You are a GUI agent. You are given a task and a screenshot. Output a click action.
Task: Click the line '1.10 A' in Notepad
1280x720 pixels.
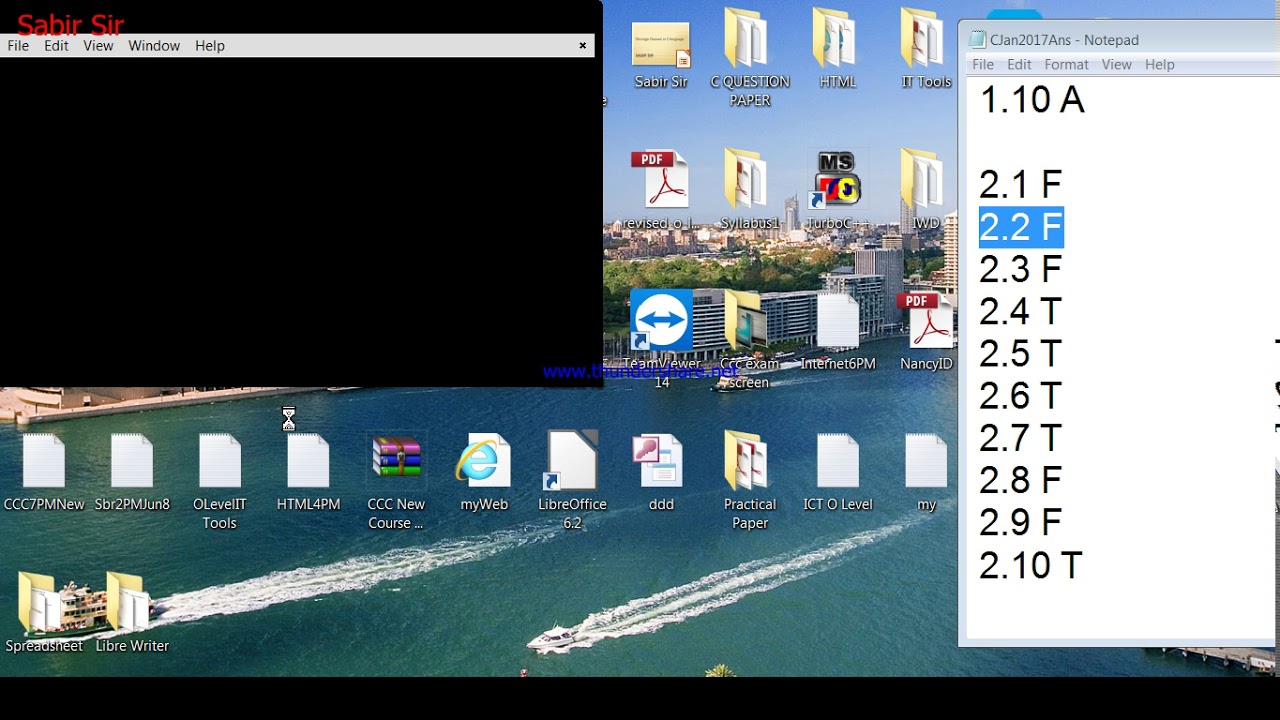[x=1032, y=100]
